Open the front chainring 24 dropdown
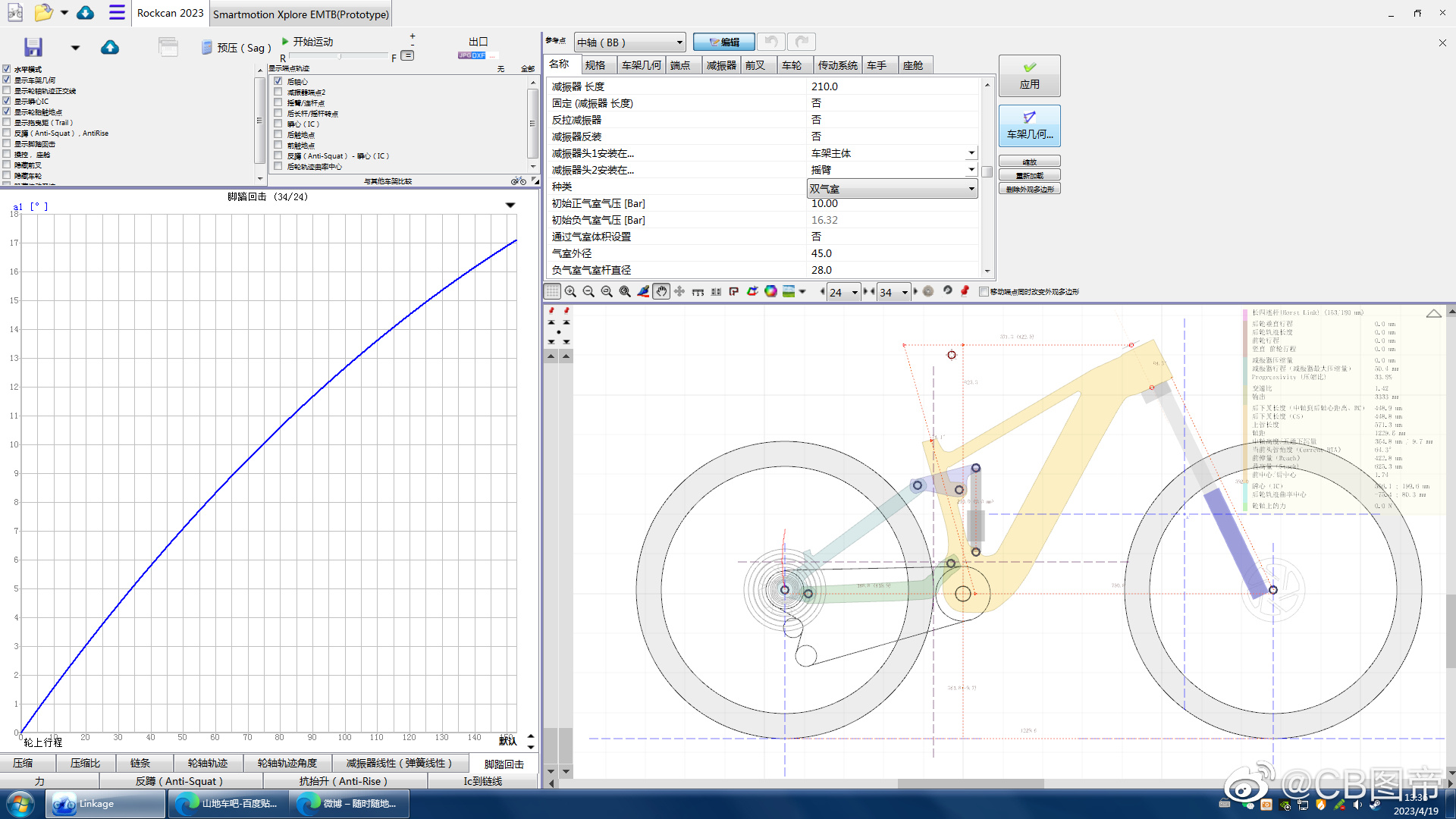This screenshot has width=1456, height=819. click(843, 292)
